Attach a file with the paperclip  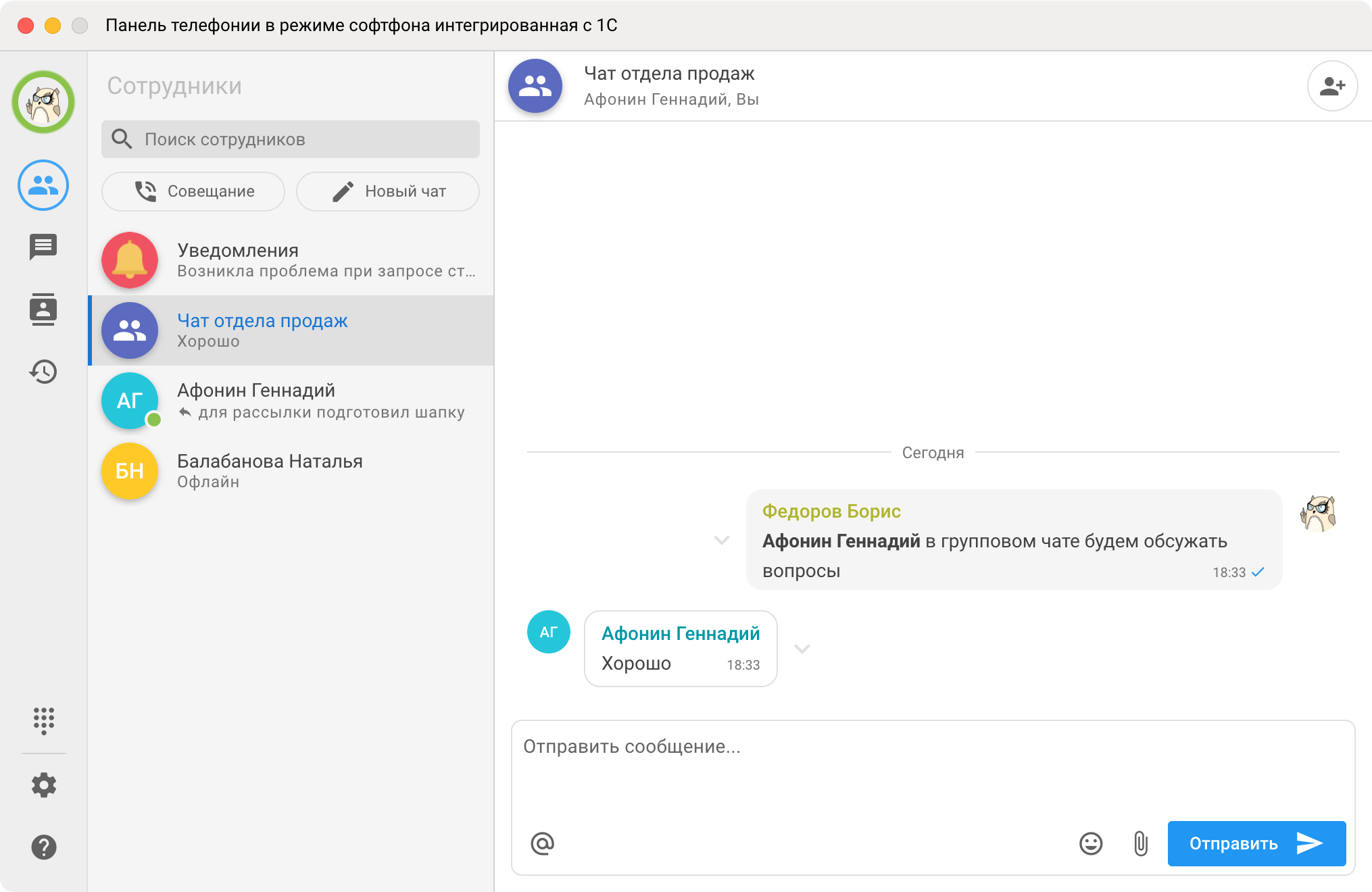click(x=1141, y=843)
